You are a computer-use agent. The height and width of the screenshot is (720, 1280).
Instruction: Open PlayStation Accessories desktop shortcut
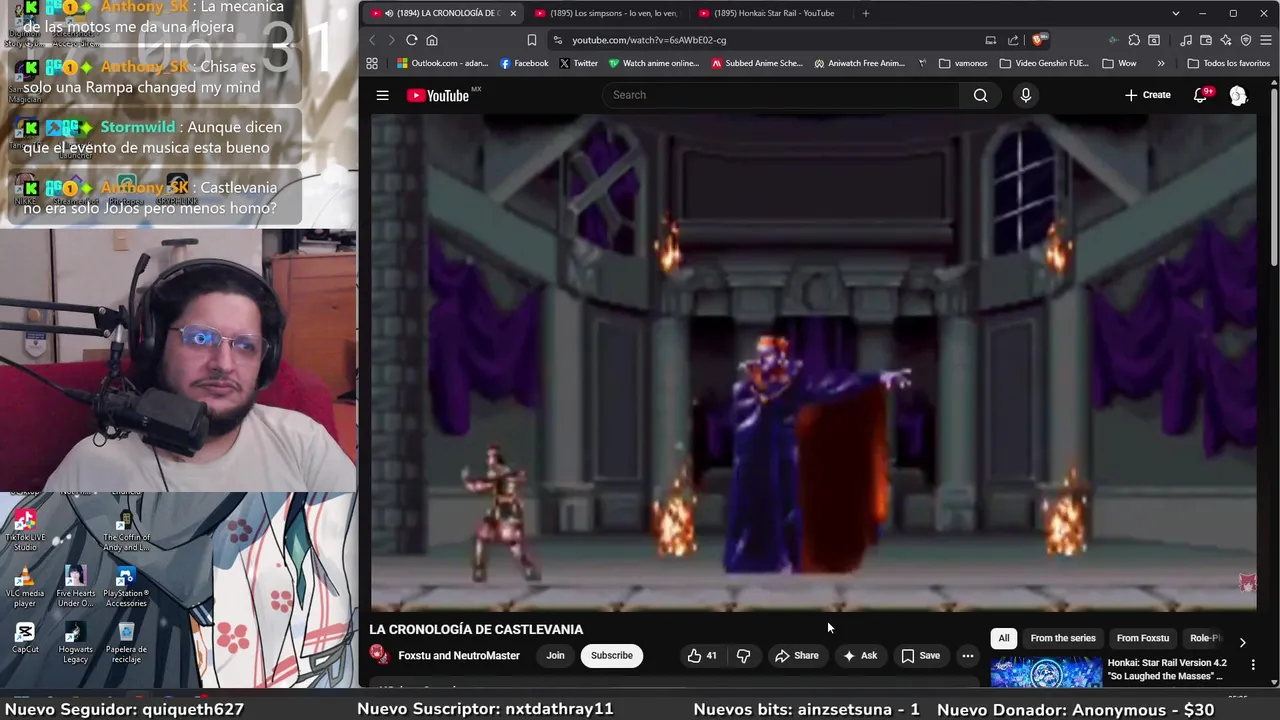coord(126,587)
